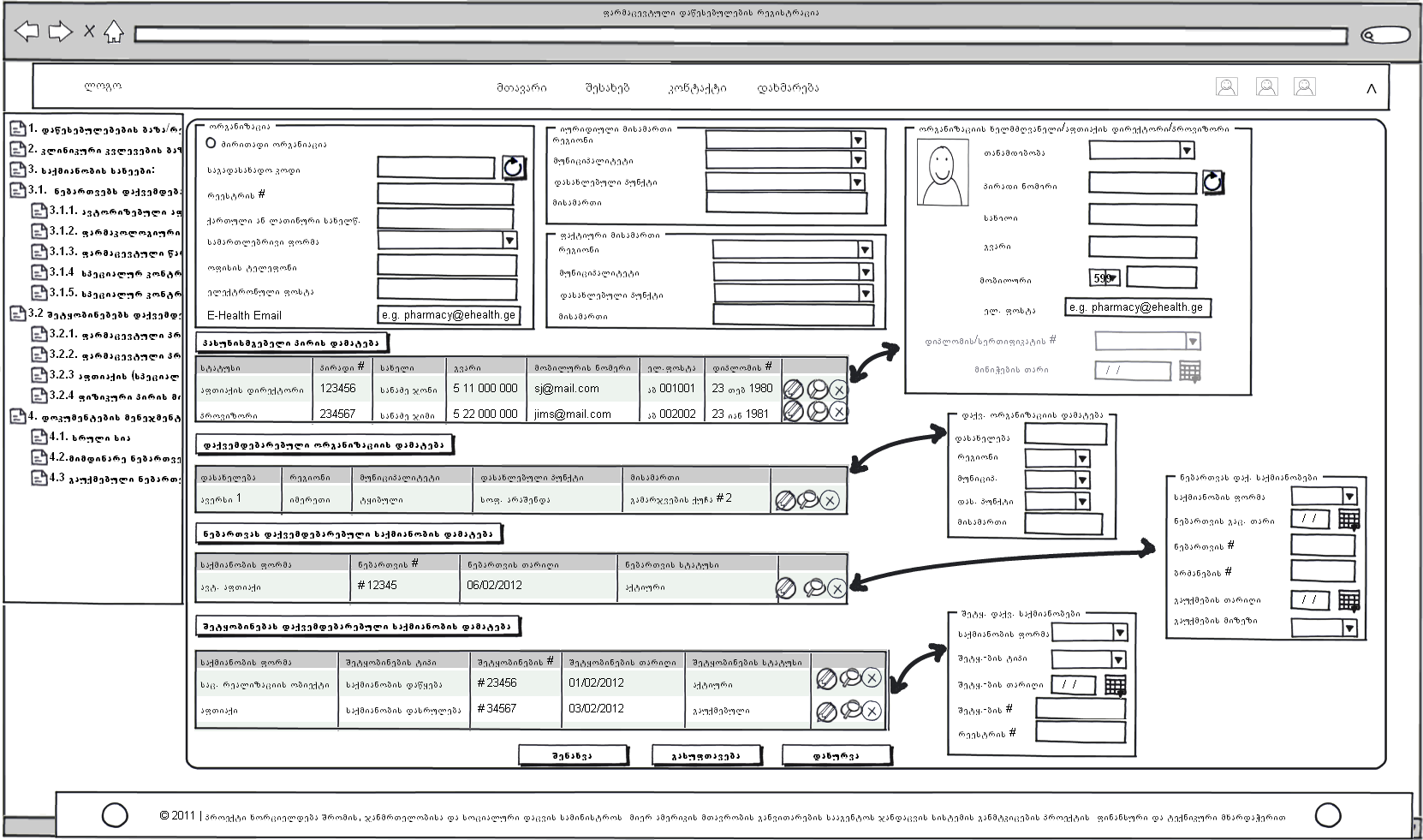This screenshot has height=840, width=1423.
Task: Click the delete X icon in the #34567 row
Action: coord(872,711)
